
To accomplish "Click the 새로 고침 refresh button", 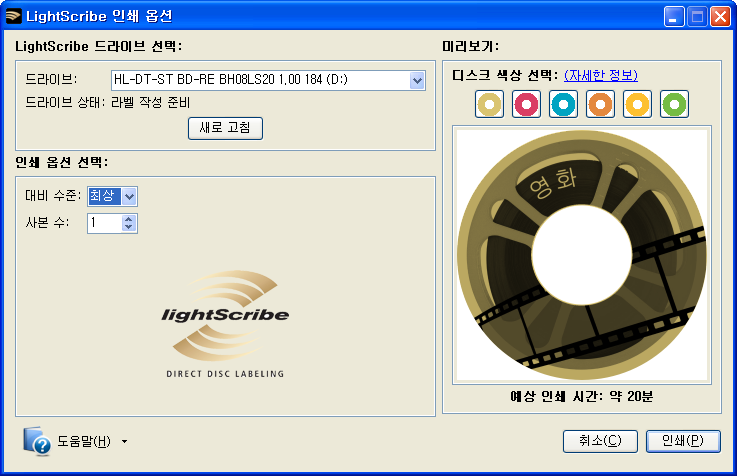I will coord(225,128).
